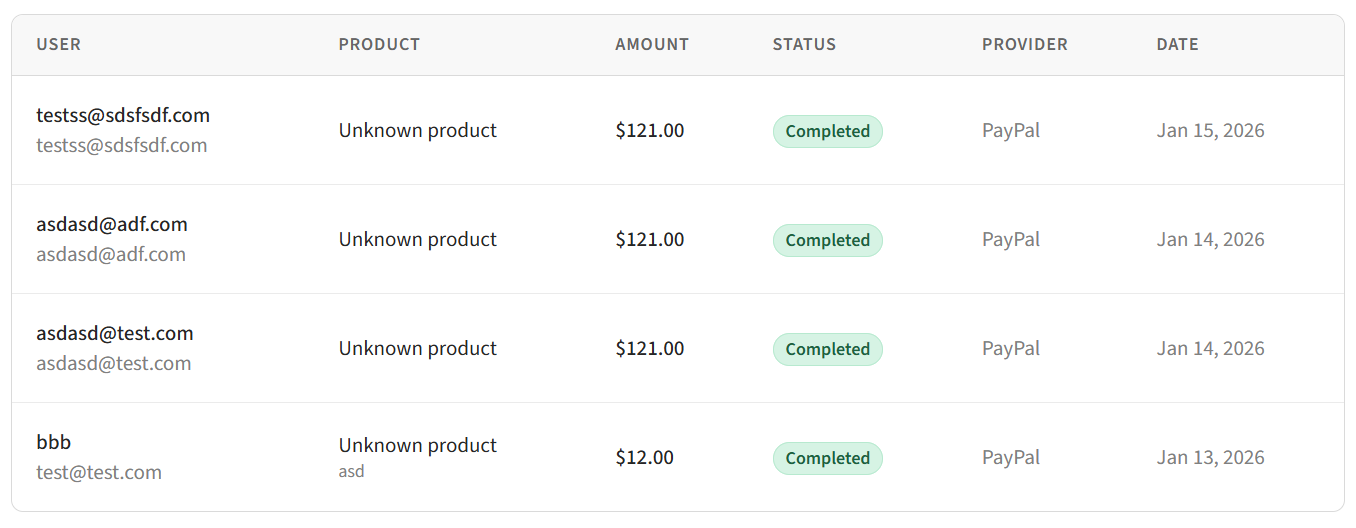Click the 'asd' product subtitle

351,471
